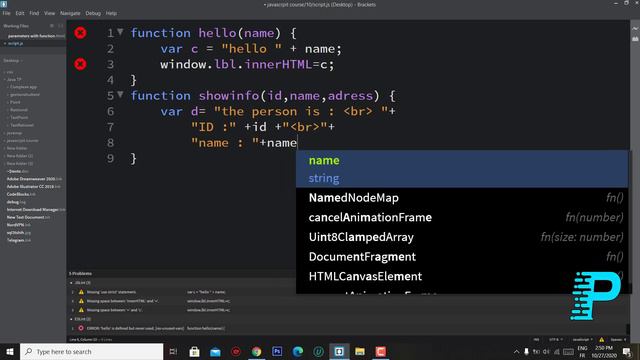Image resolution: width=640 pixels, height=360 pixels.
Task: Open the Edit menu
Action: pos(20,13)
